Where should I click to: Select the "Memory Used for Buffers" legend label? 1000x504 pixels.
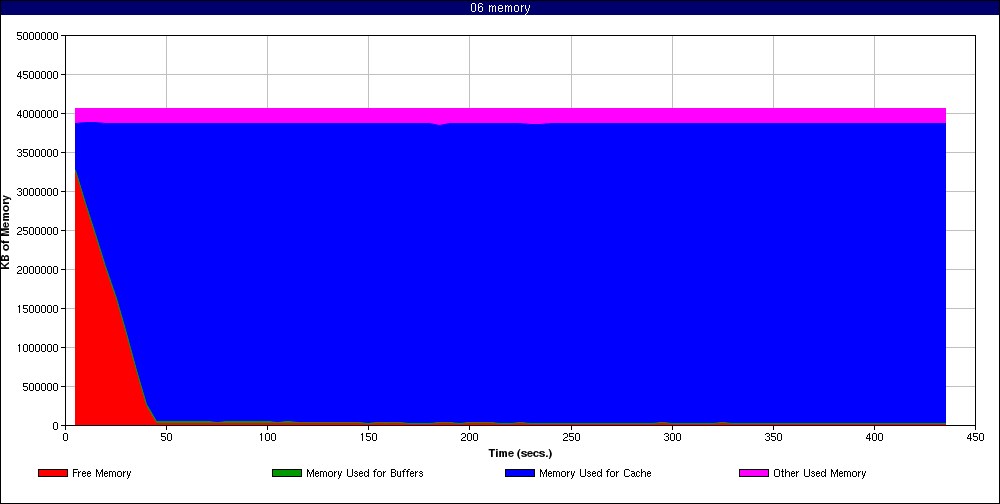point(365,473)
